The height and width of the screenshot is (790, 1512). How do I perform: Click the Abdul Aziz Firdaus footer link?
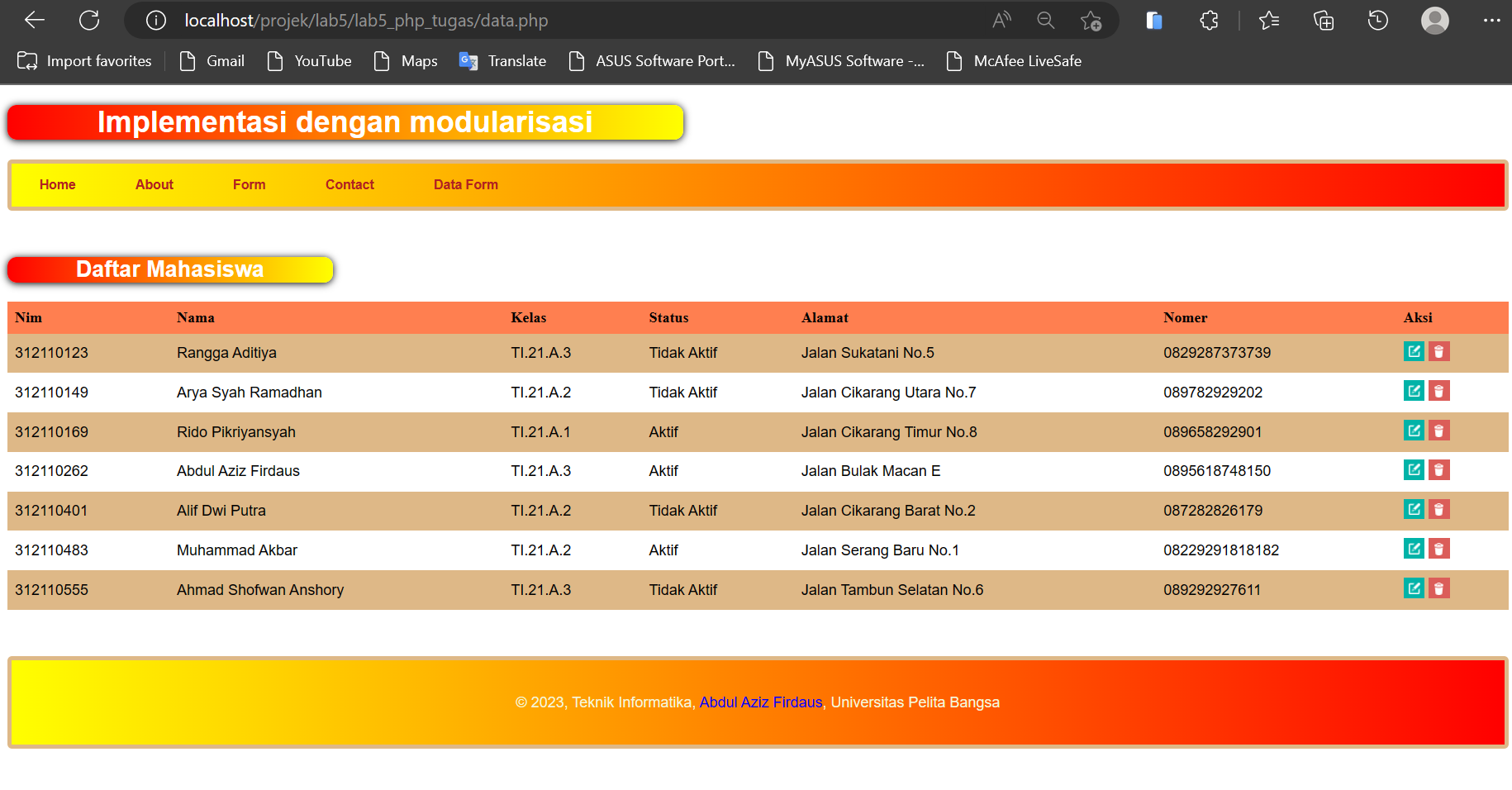[x=760, y=702]
